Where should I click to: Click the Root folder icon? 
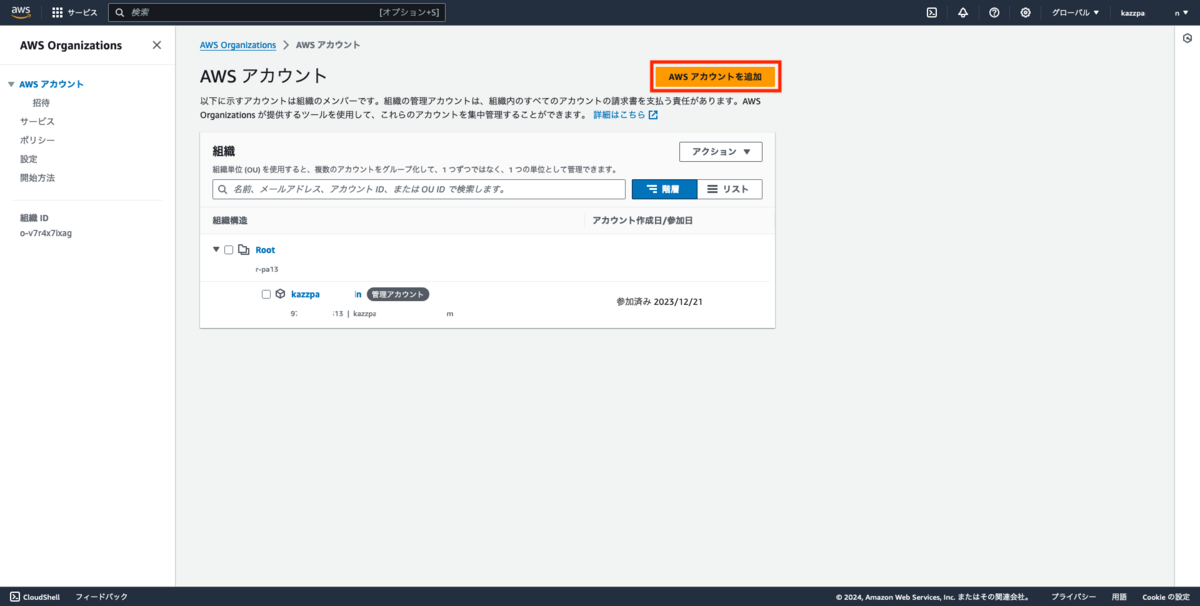pyautogui.click(x=243, y=250)
